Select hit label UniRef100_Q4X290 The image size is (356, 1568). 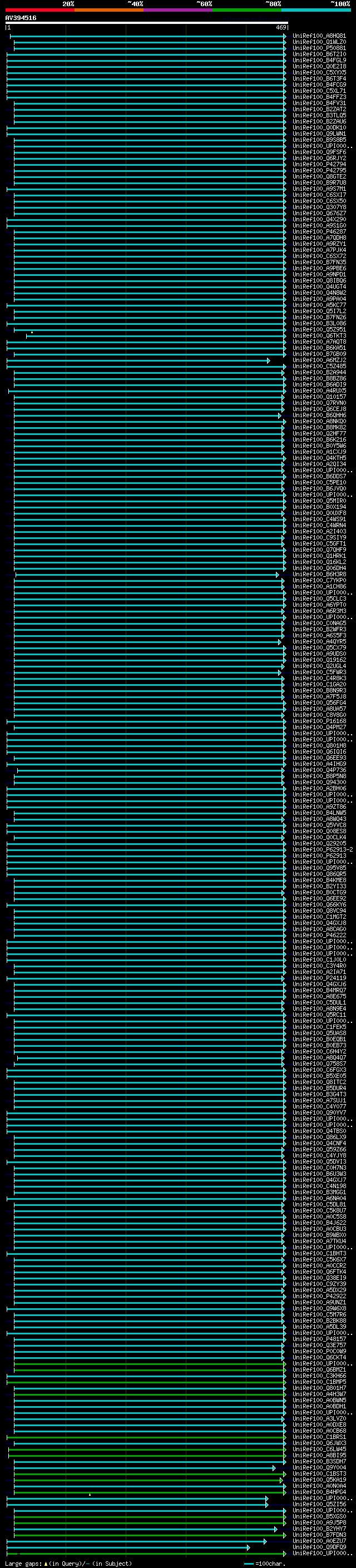(319, 219)
